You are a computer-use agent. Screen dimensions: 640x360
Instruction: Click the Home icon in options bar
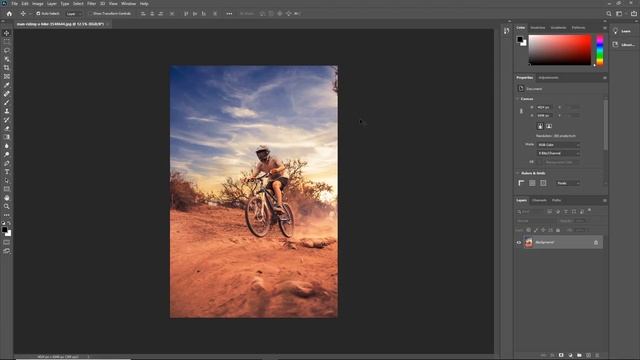[9, 13]
